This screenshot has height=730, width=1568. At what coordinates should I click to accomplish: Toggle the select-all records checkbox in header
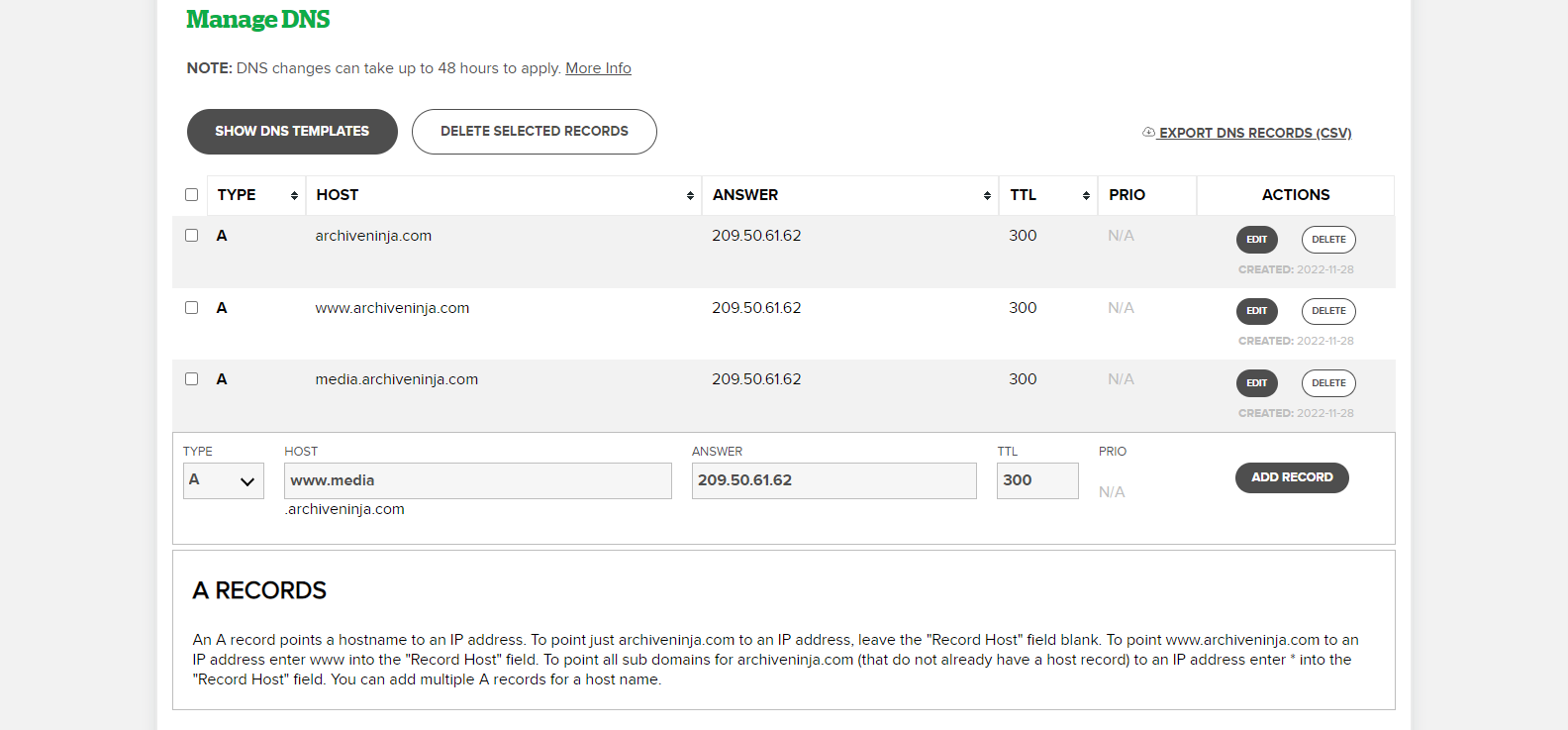(x=192, y=195)
